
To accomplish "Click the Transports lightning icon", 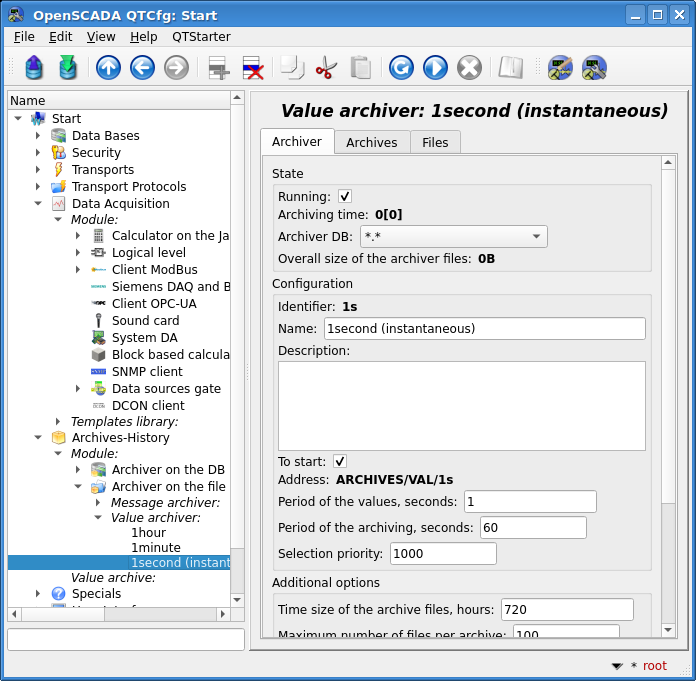I will (59, 169).
